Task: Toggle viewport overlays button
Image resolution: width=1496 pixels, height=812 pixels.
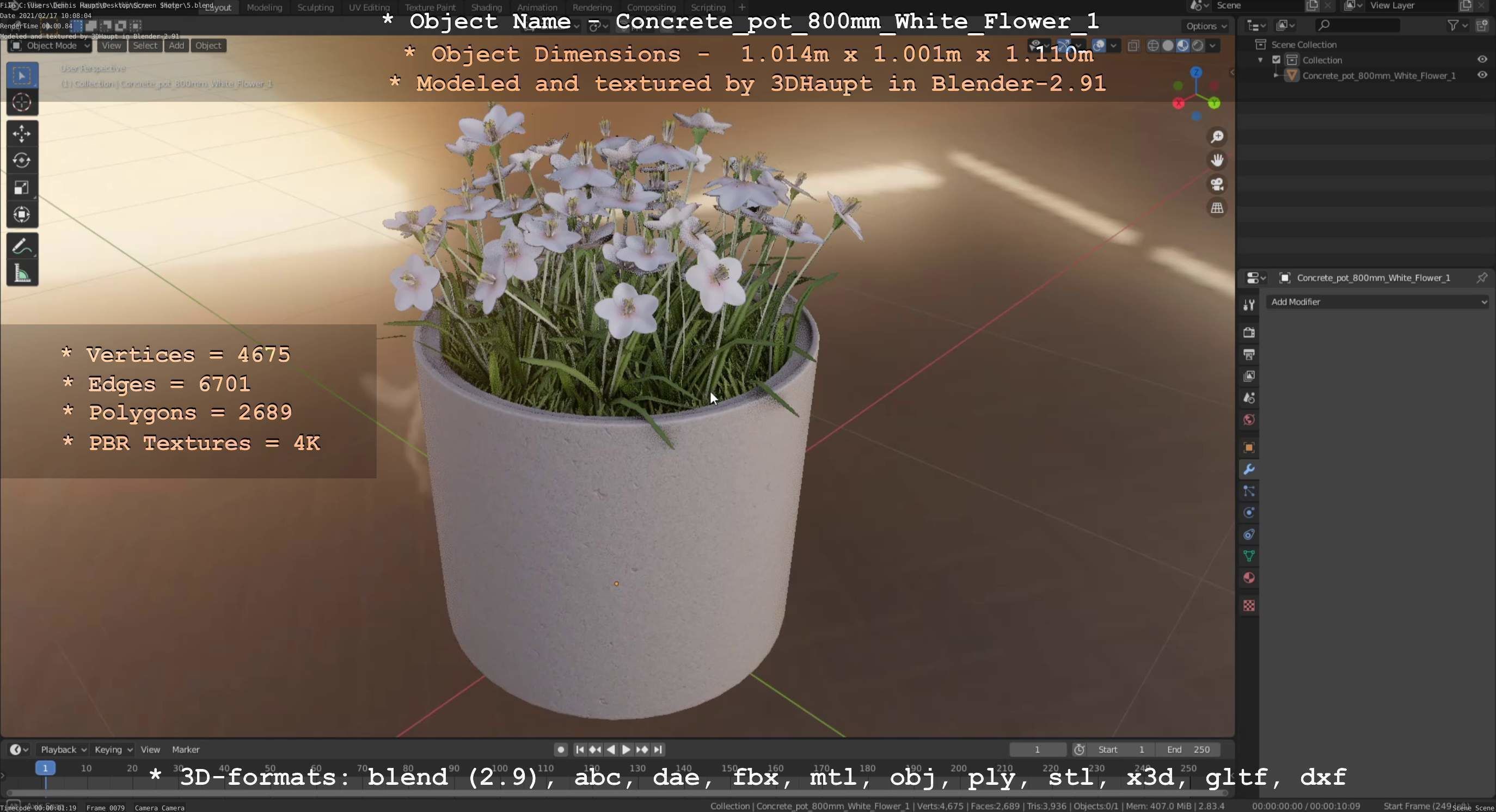Action: [x=1099, y=45]
